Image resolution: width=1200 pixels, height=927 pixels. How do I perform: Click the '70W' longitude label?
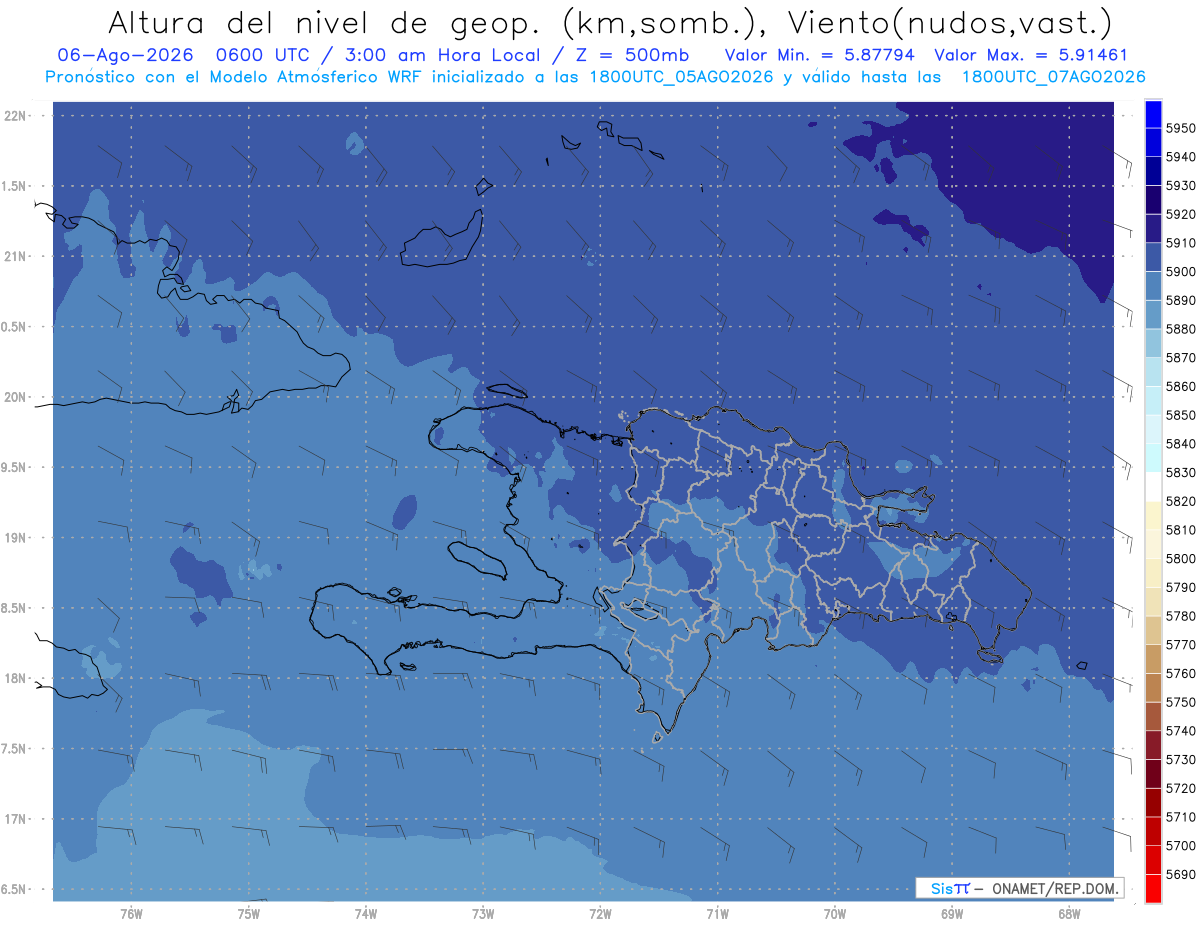(x=835, y=914)
